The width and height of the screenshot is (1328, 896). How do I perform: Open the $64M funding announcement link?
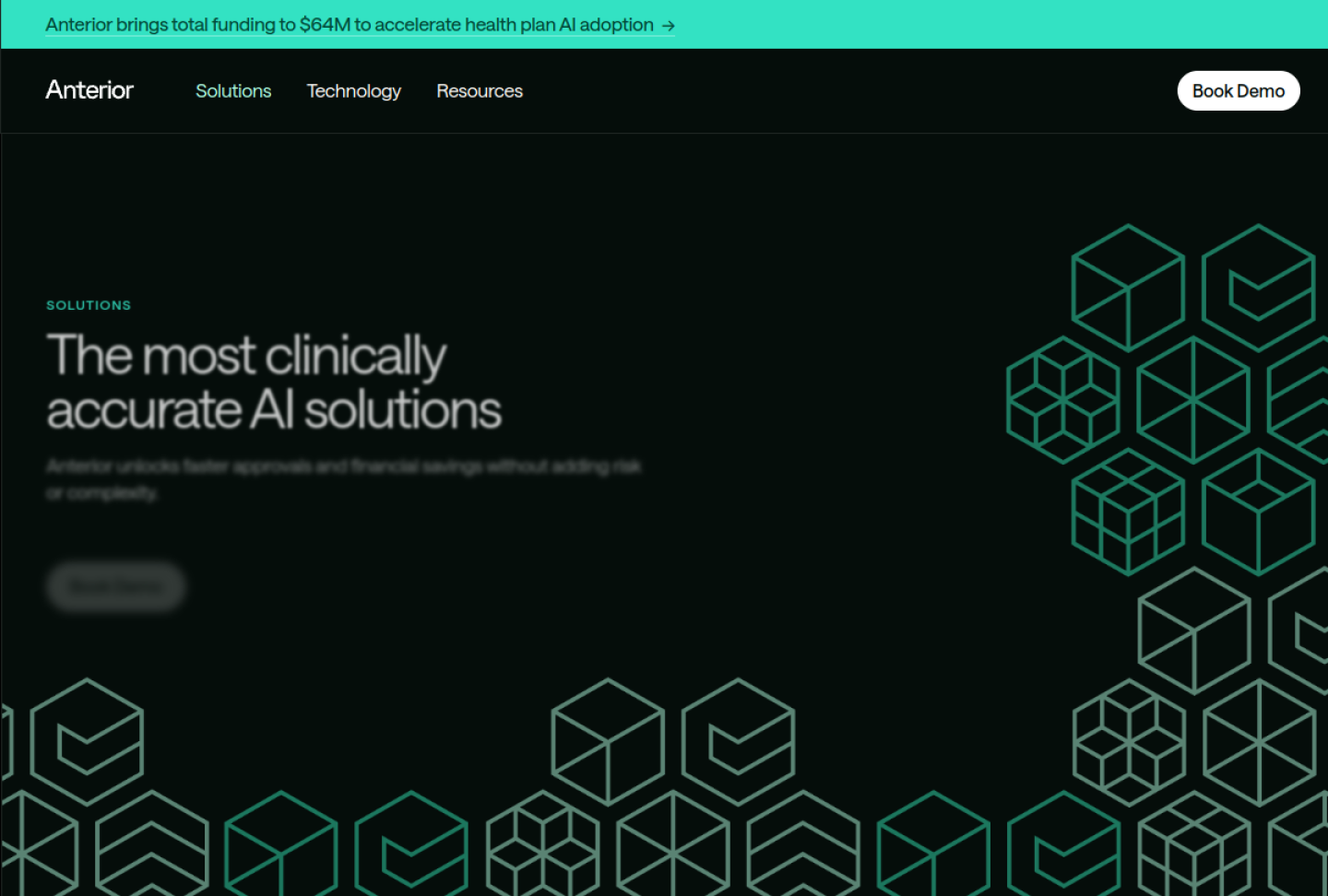pyautogui.click(x=360, y=25)
